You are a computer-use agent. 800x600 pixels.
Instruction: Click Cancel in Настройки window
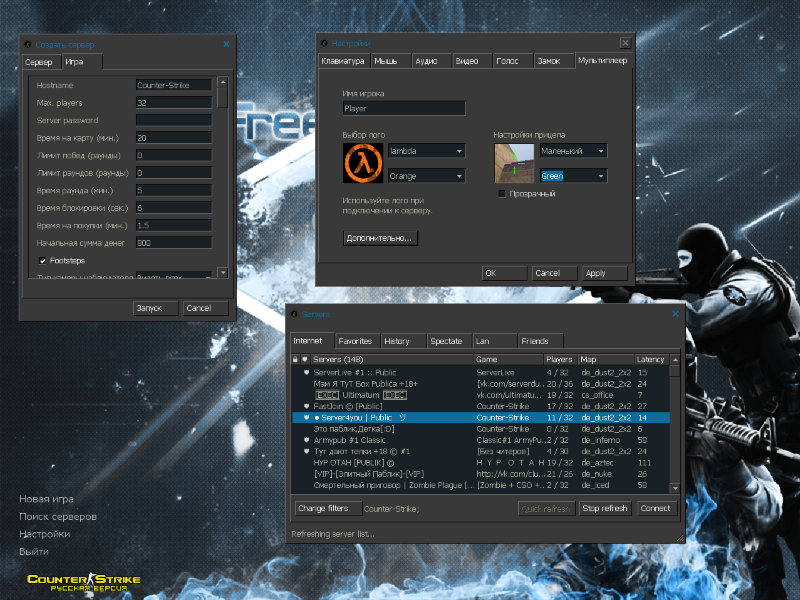[554, 273]
